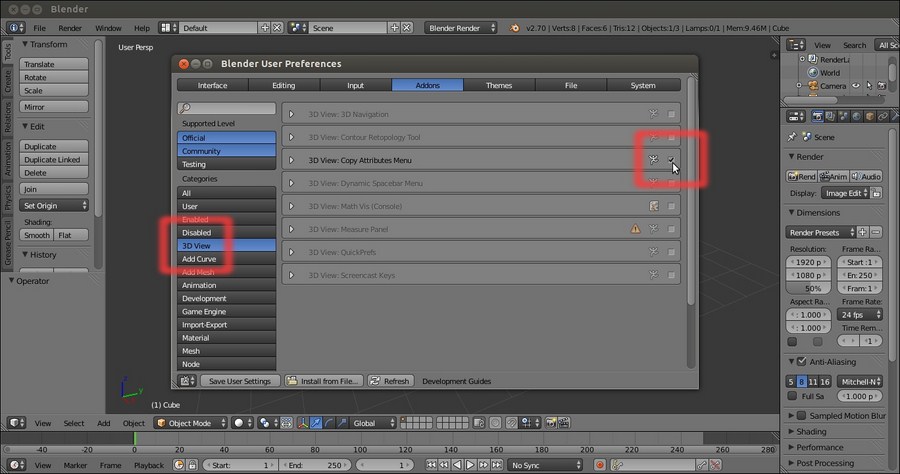Open the Global orientation dropdown

[373, 423]
